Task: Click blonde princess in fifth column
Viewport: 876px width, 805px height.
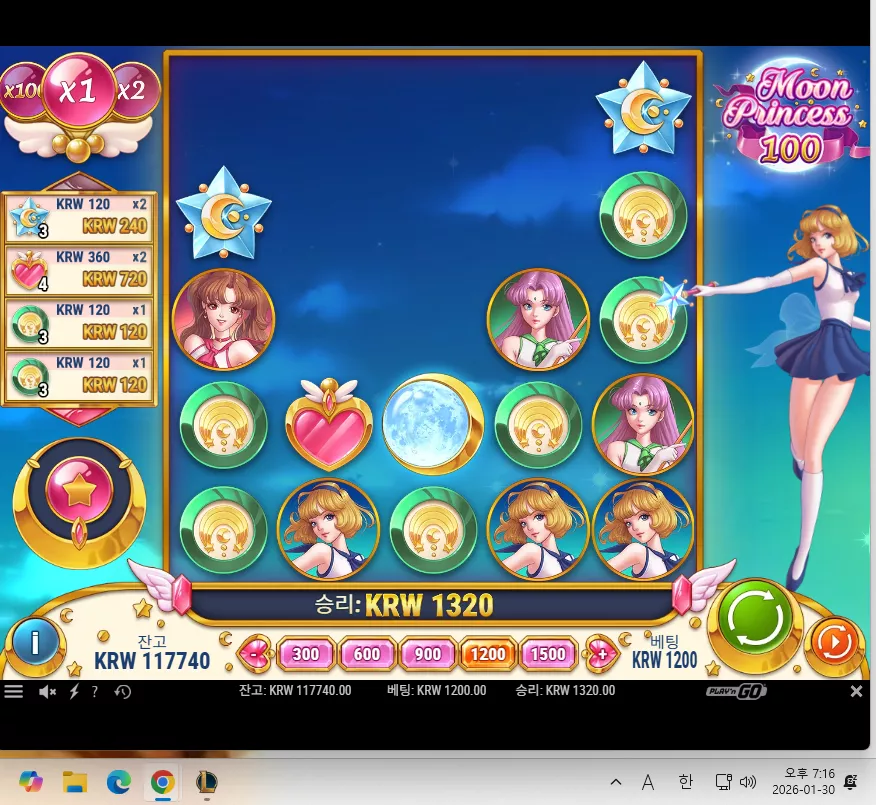Action: 643,528
